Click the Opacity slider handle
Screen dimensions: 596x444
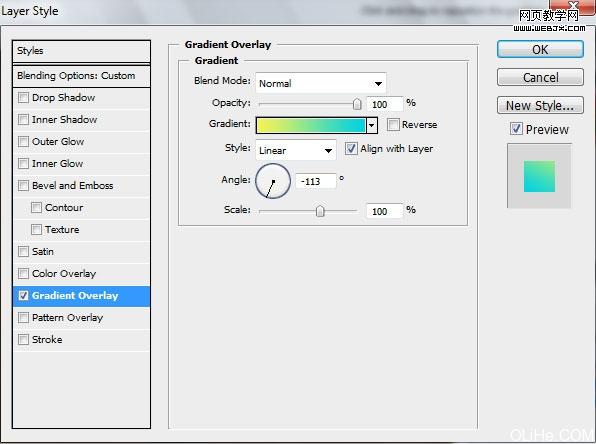pyautogui.click(x=357, y=104)
